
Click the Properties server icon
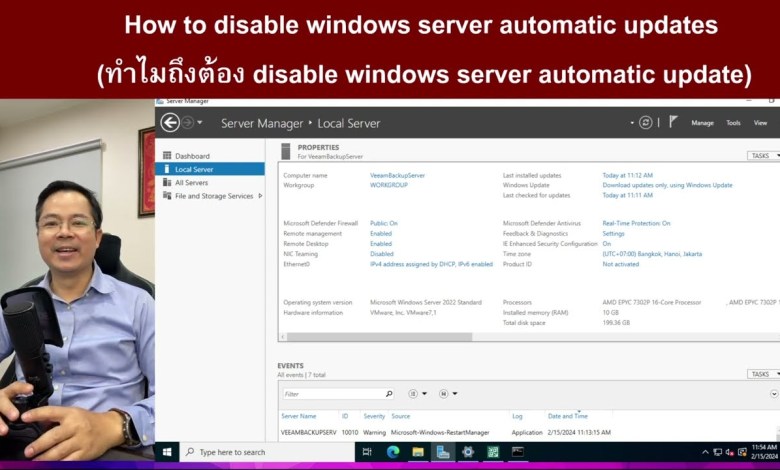point(286,151)
